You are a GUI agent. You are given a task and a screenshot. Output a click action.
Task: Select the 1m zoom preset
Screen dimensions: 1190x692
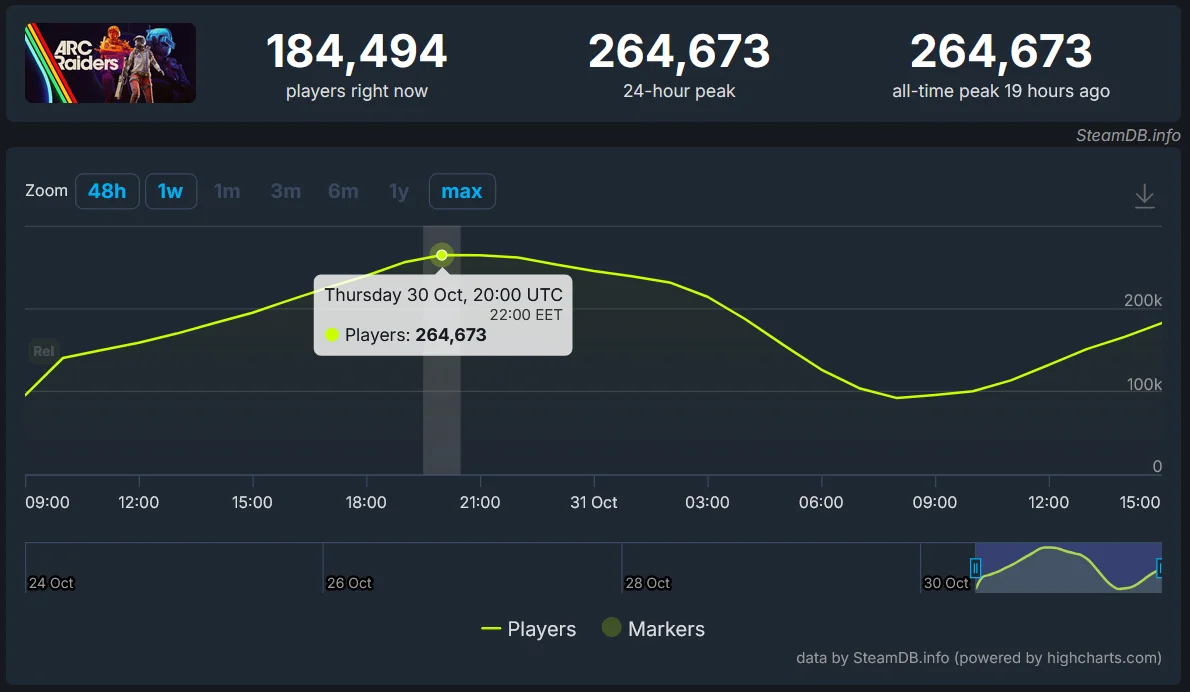(227, 191)
